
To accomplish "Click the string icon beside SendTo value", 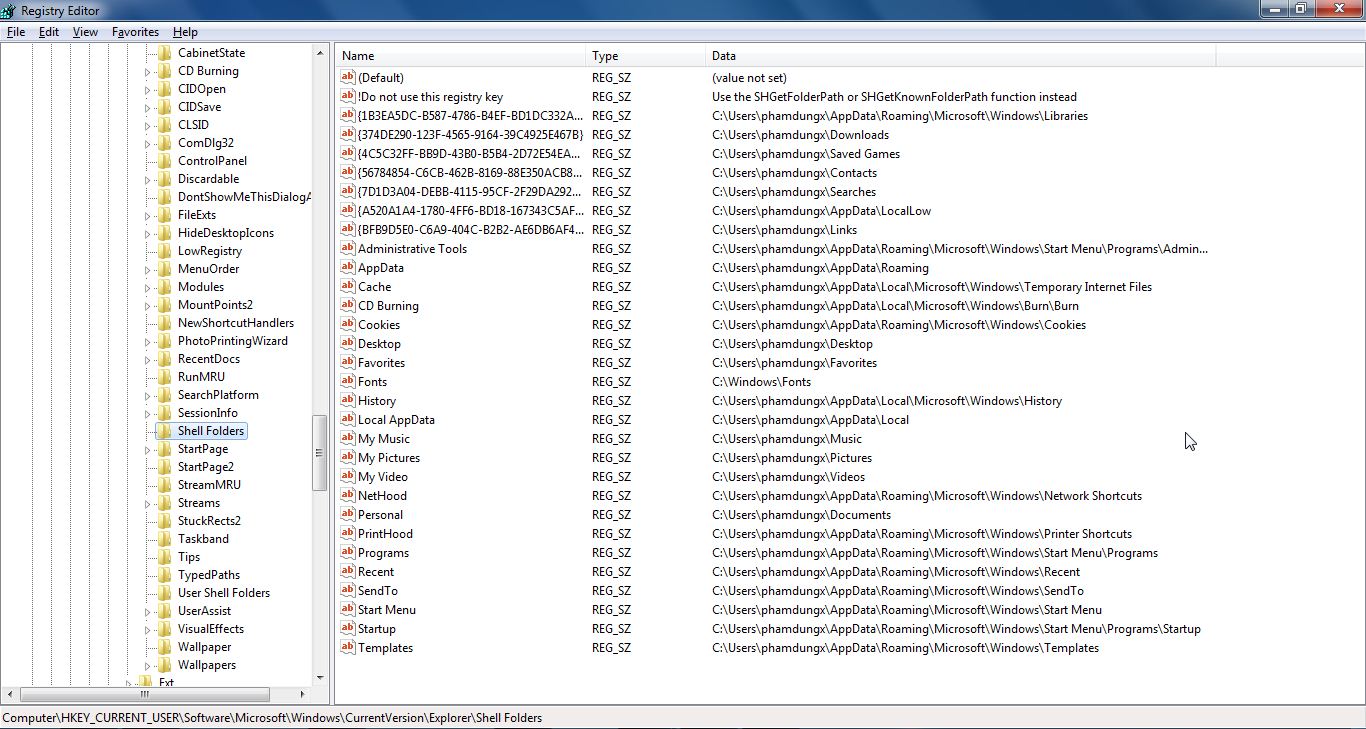I will coord(348,591).
